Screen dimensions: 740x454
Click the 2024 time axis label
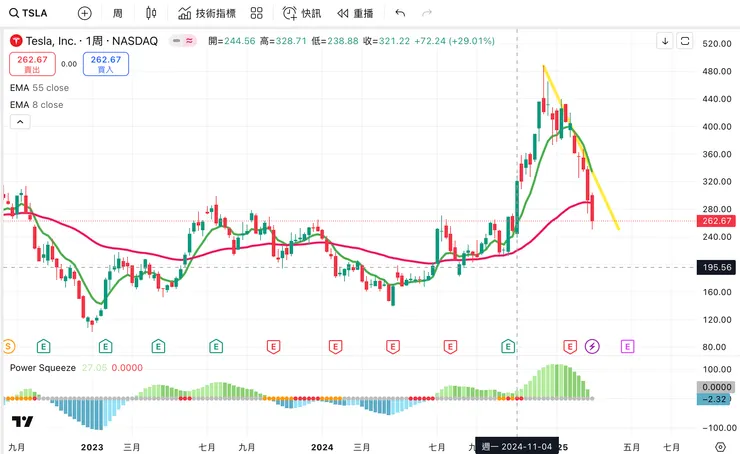tap(322, 447)
